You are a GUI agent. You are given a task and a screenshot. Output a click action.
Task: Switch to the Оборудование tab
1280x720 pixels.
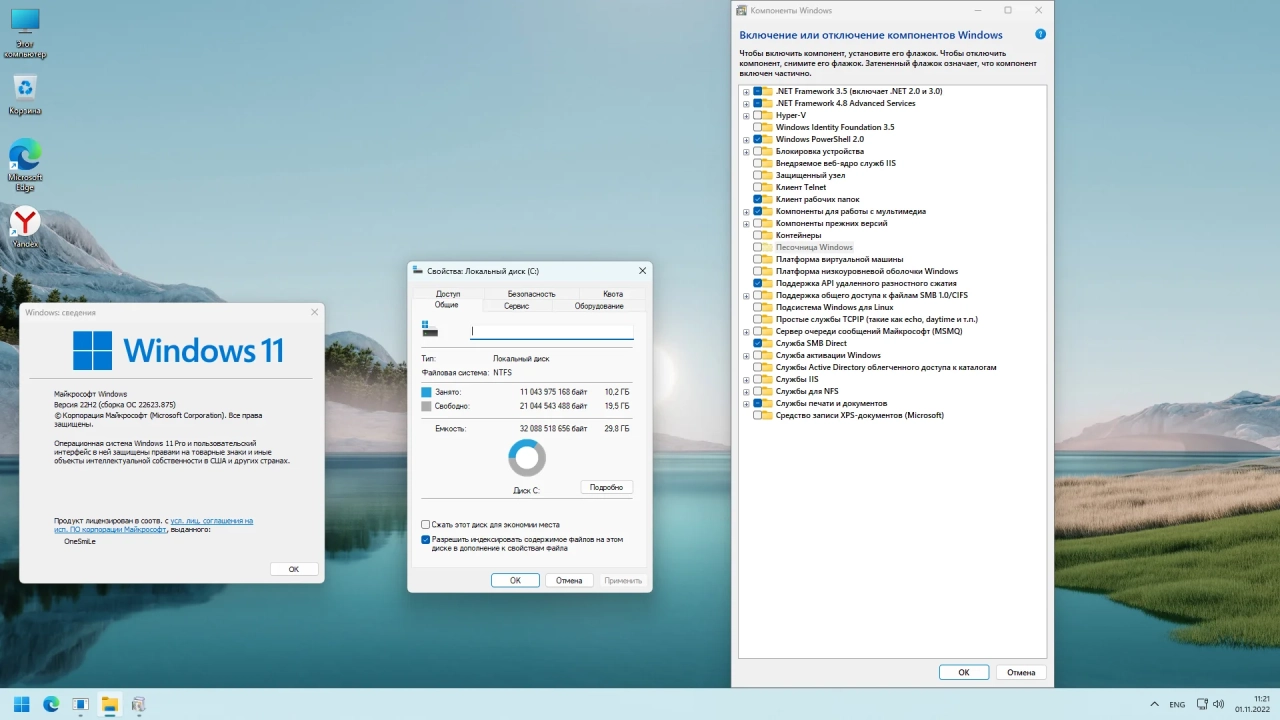599,306
